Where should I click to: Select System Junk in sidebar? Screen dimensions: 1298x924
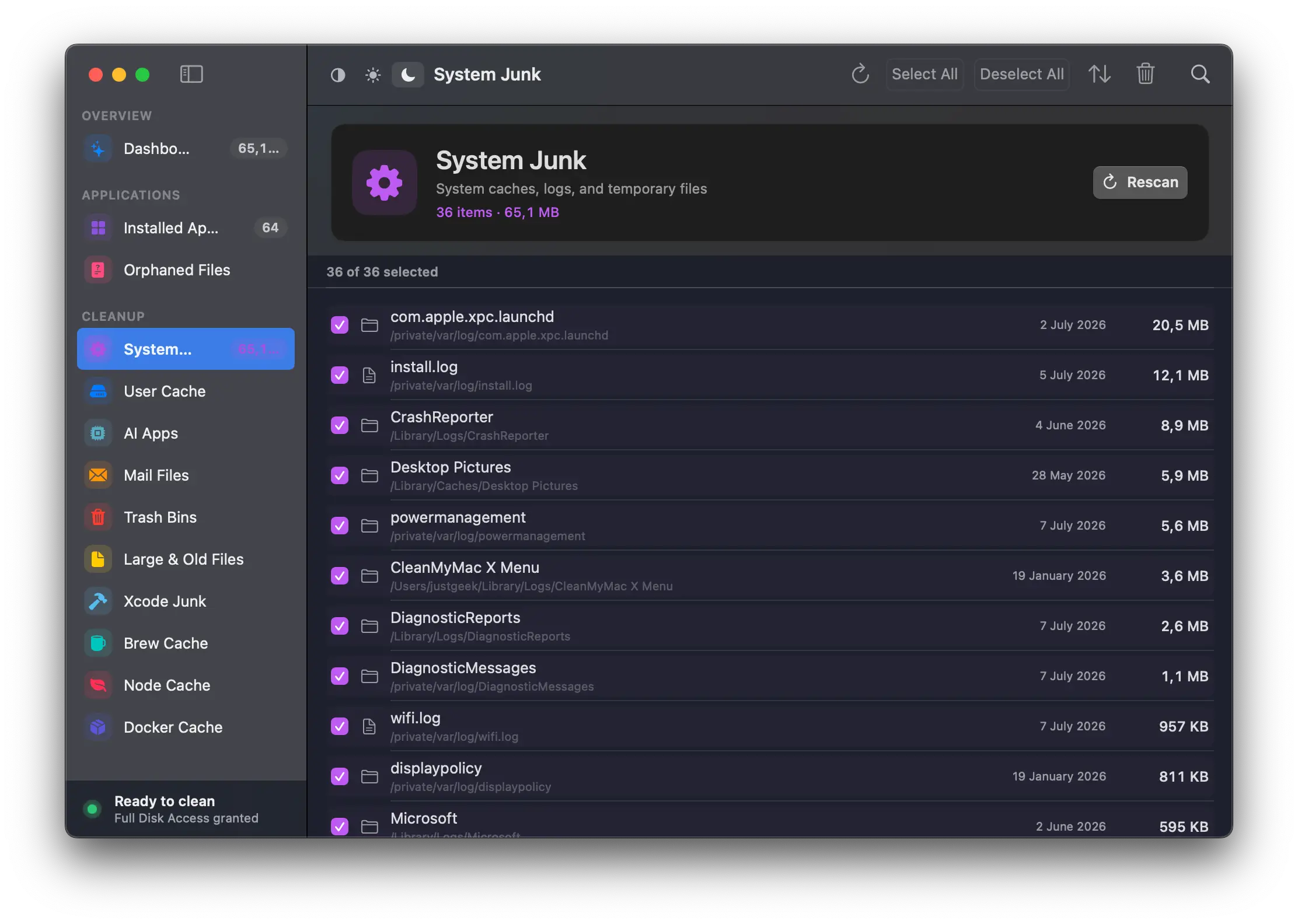pos(186,349)
